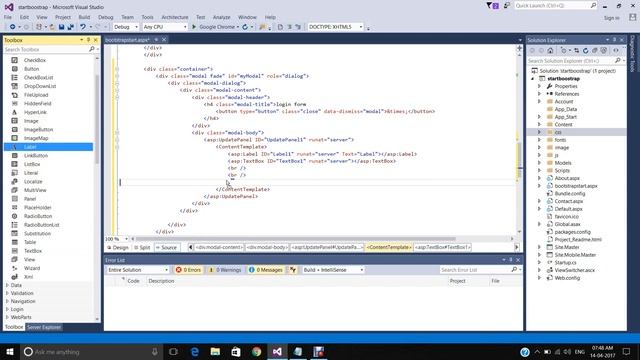Select the Wizard control in the Toolbox

(32, 268)
